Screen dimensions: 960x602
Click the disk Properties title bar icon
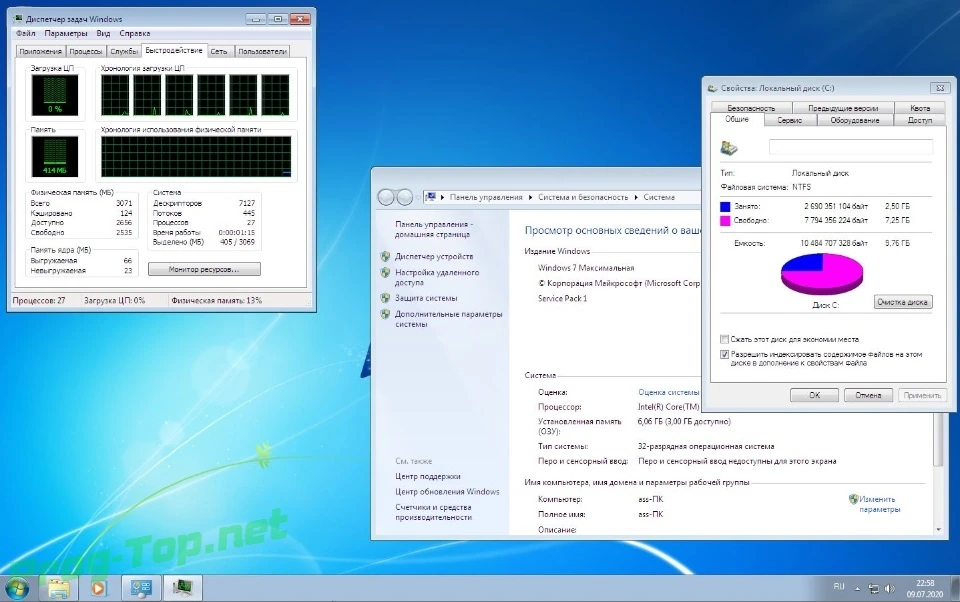pos(713,88)
